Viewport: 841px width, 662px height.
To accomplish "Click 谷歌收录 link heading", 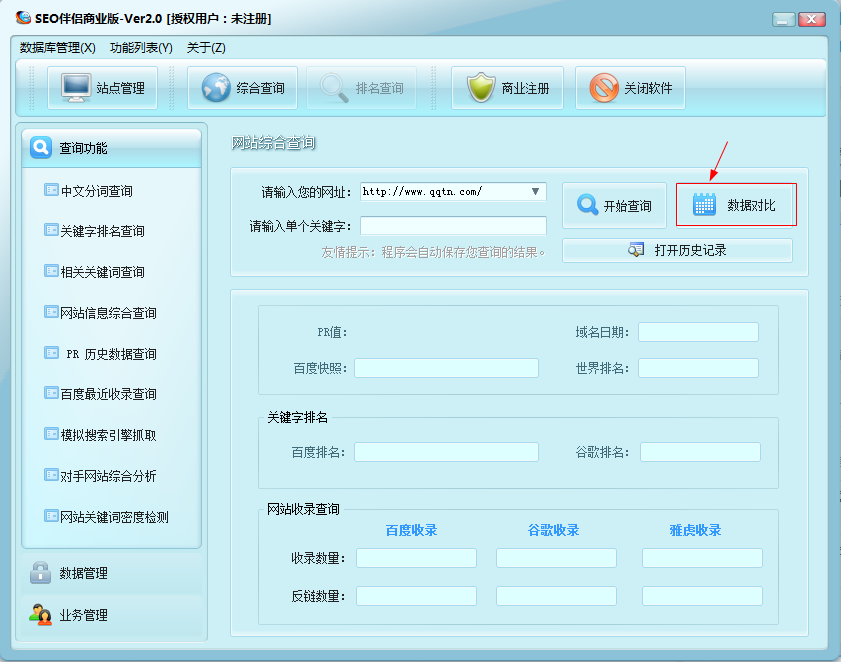I will 554,530.
